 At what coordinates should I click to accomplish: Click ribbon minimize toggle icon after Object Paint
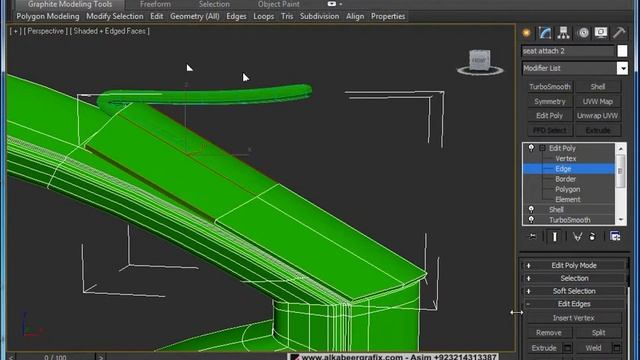coord(331,4)
